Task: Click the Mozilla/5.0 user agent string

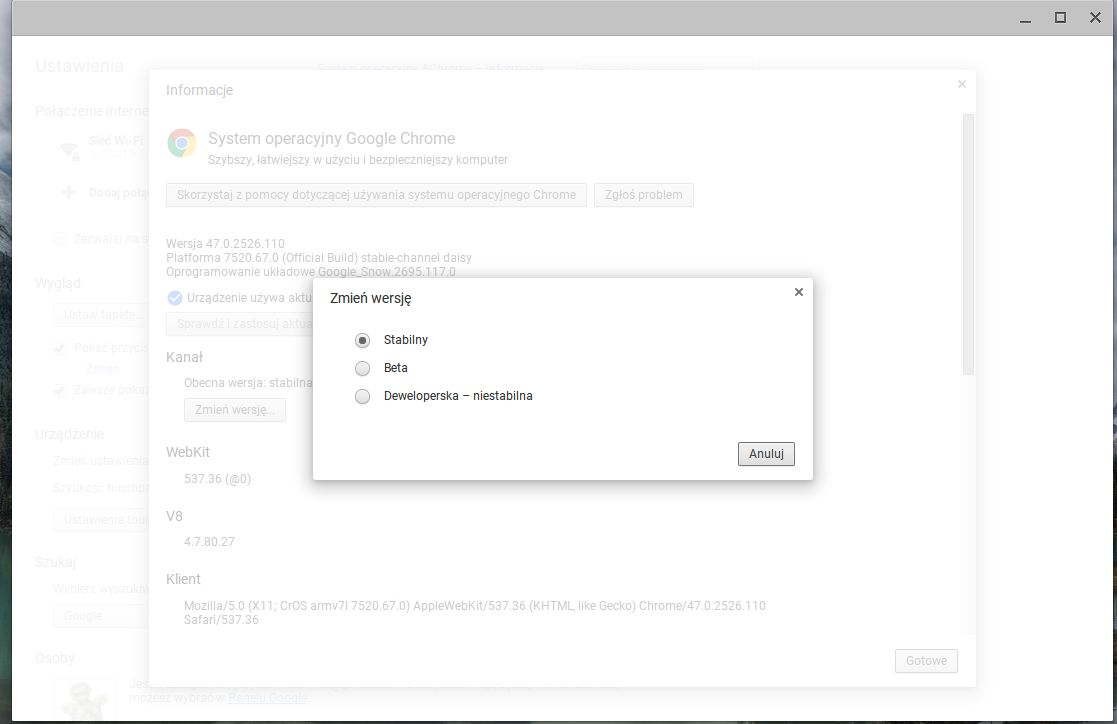Action: (x=474, y=613)
